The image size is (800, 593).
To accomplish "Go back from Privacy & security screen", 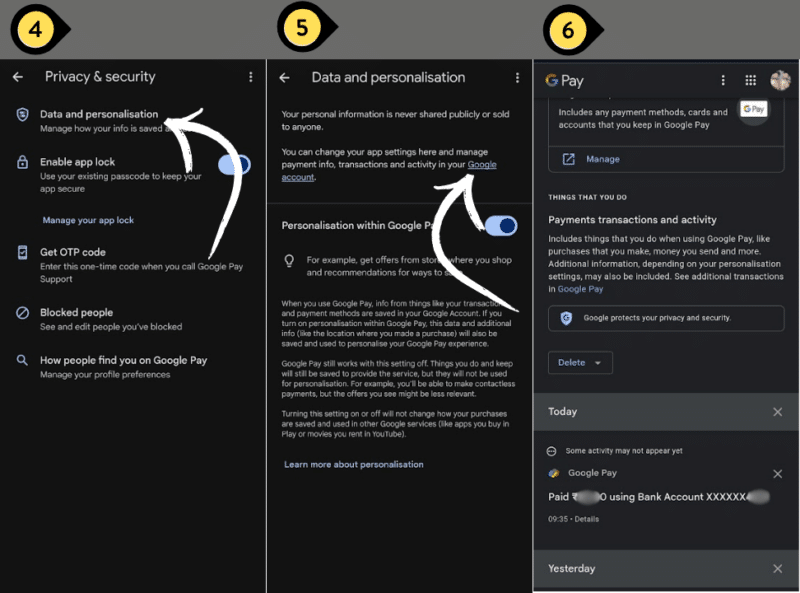I will [x=17, y=77].
